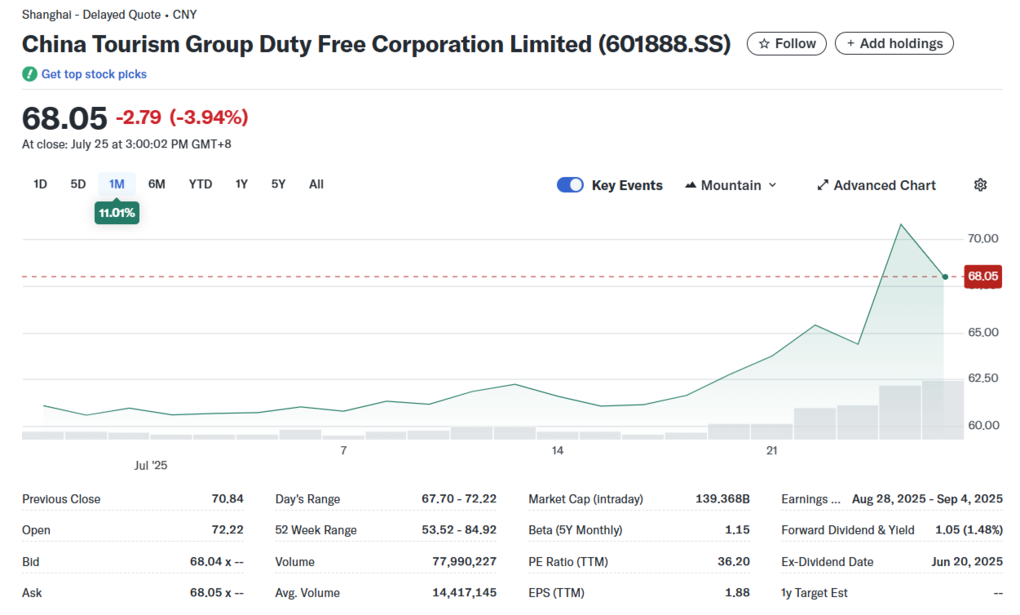Select the All time range
The image size is (1020, 615).
[x=316, y=184]
